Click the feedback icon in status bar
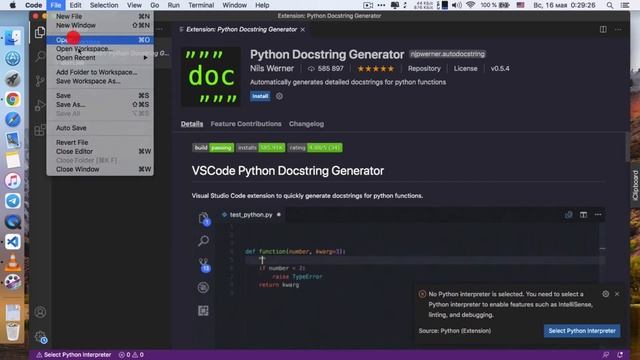This screenshot has width=640, height=360. coord(606,355)
